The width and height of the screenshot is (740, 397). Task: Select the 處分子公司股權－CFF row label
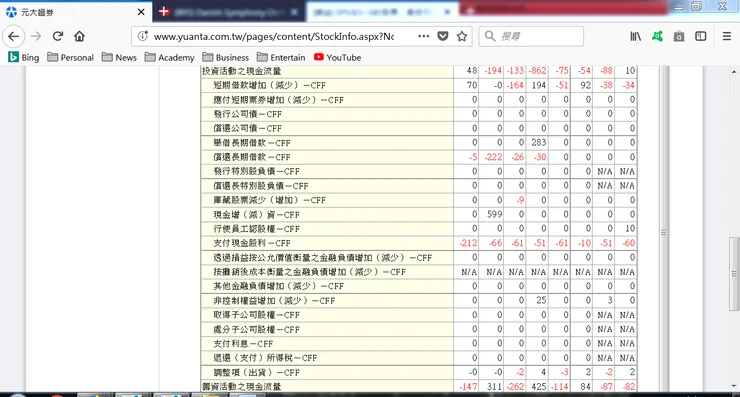256,329
